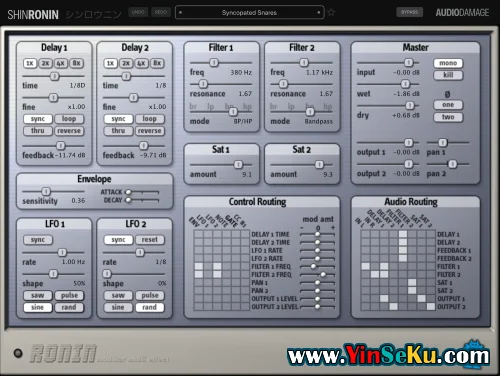Click Filter 1 mode slider handle

coord(233,111)
